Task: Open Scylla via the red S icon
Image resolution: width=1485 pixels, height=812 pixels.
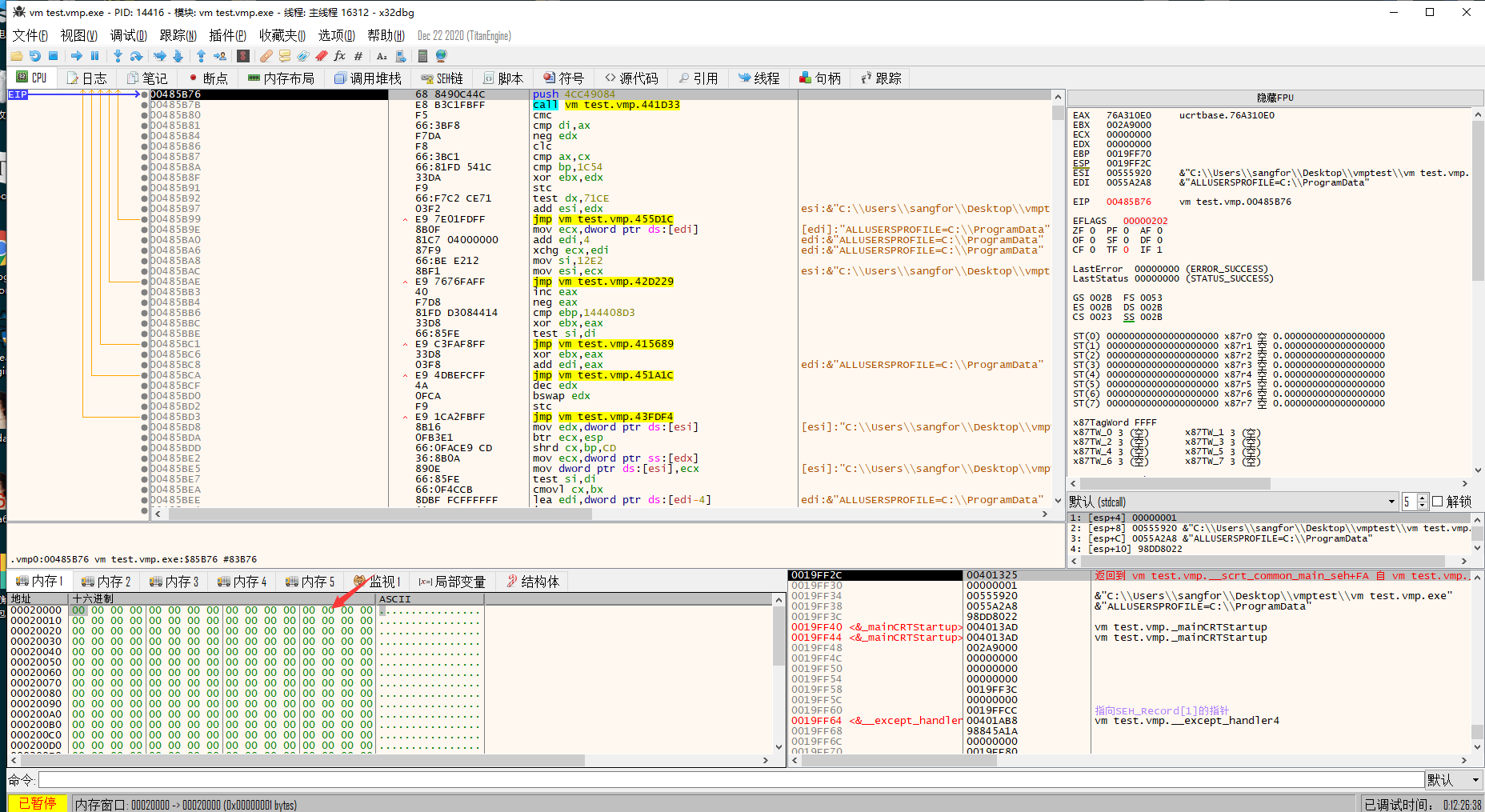Action: tap(243, 56)
